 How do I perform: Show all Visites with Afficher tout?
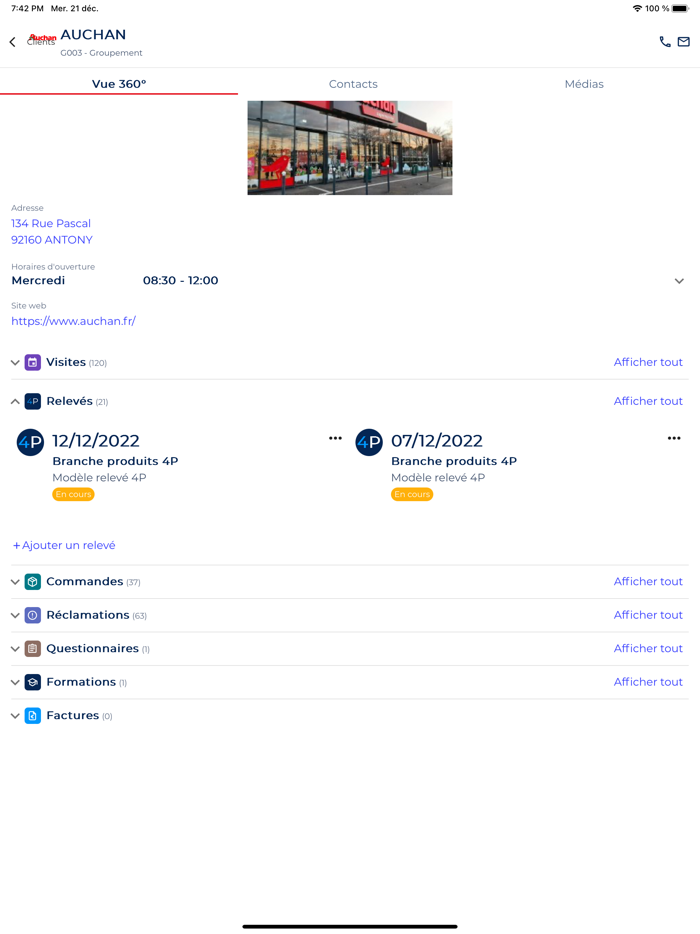tap(648, 362)
